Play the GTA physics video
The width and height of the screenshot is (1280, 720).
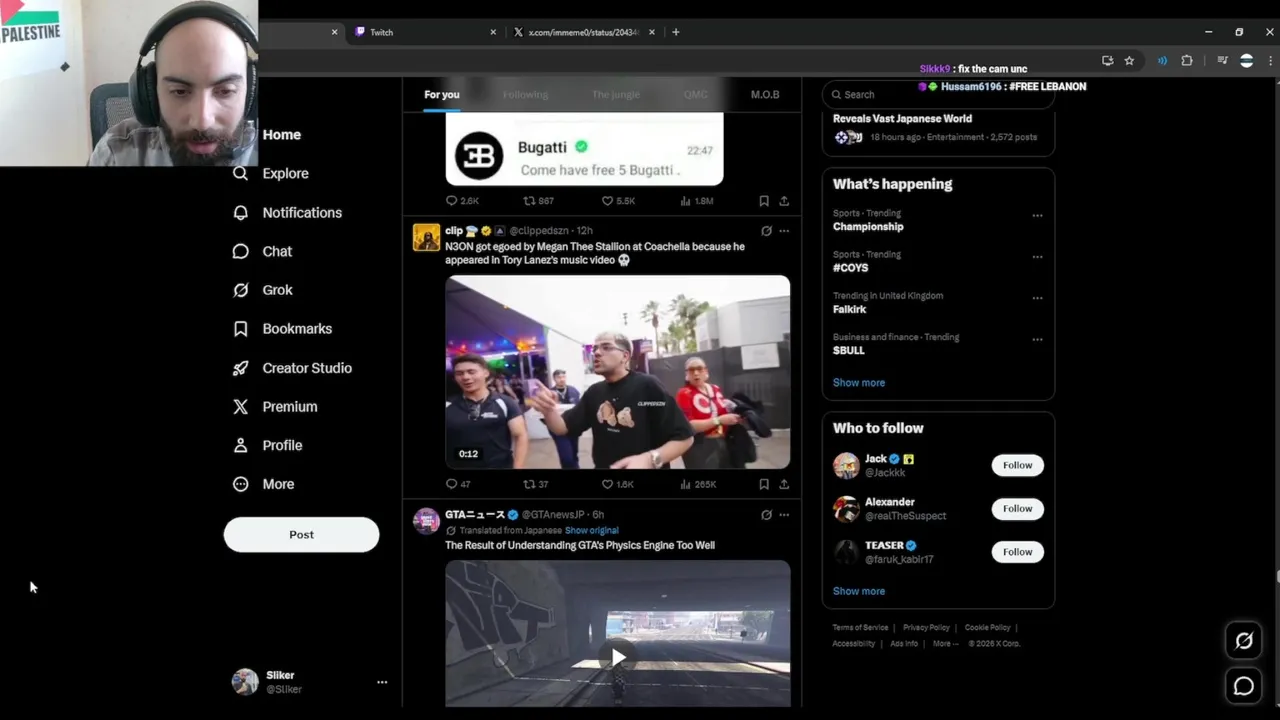[x=618, y=657]
